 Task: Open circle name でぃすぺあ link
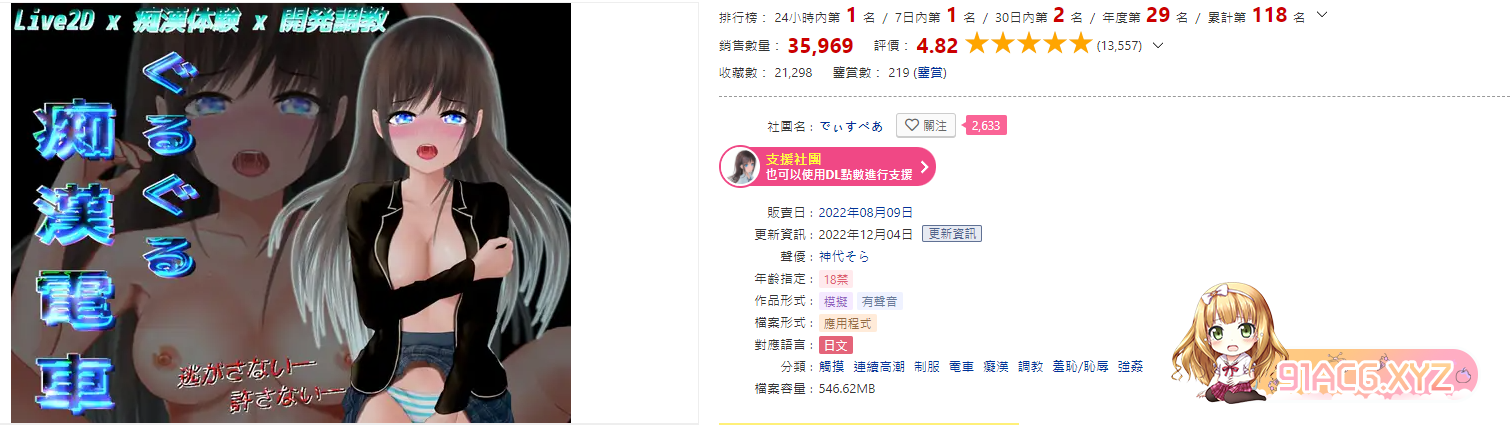click(x=851, y=126)
